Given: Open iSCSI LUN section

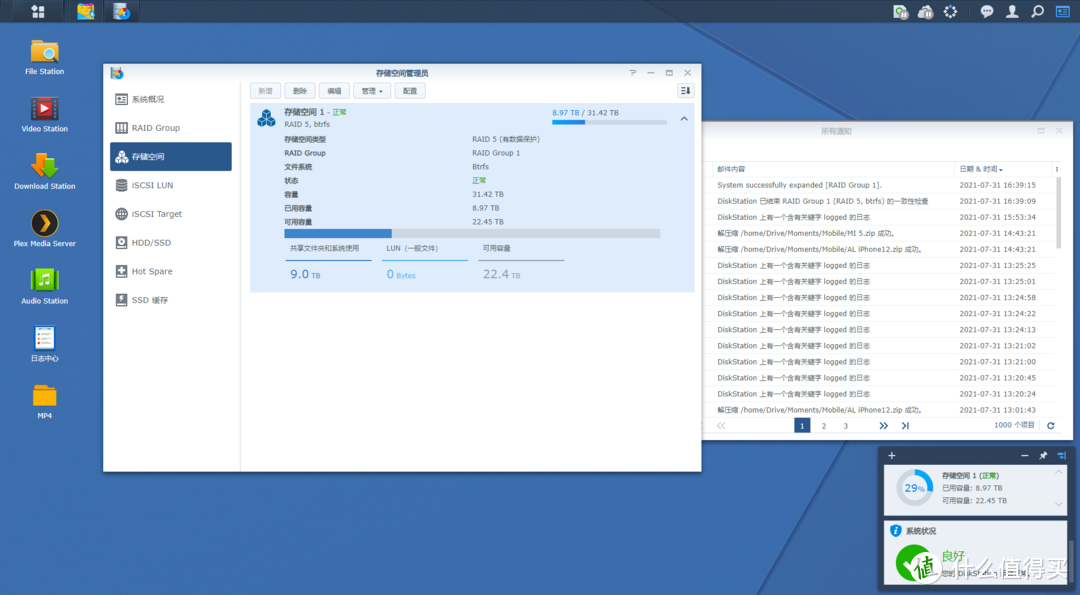Looking at the screenshot, I should coord(171,185).
